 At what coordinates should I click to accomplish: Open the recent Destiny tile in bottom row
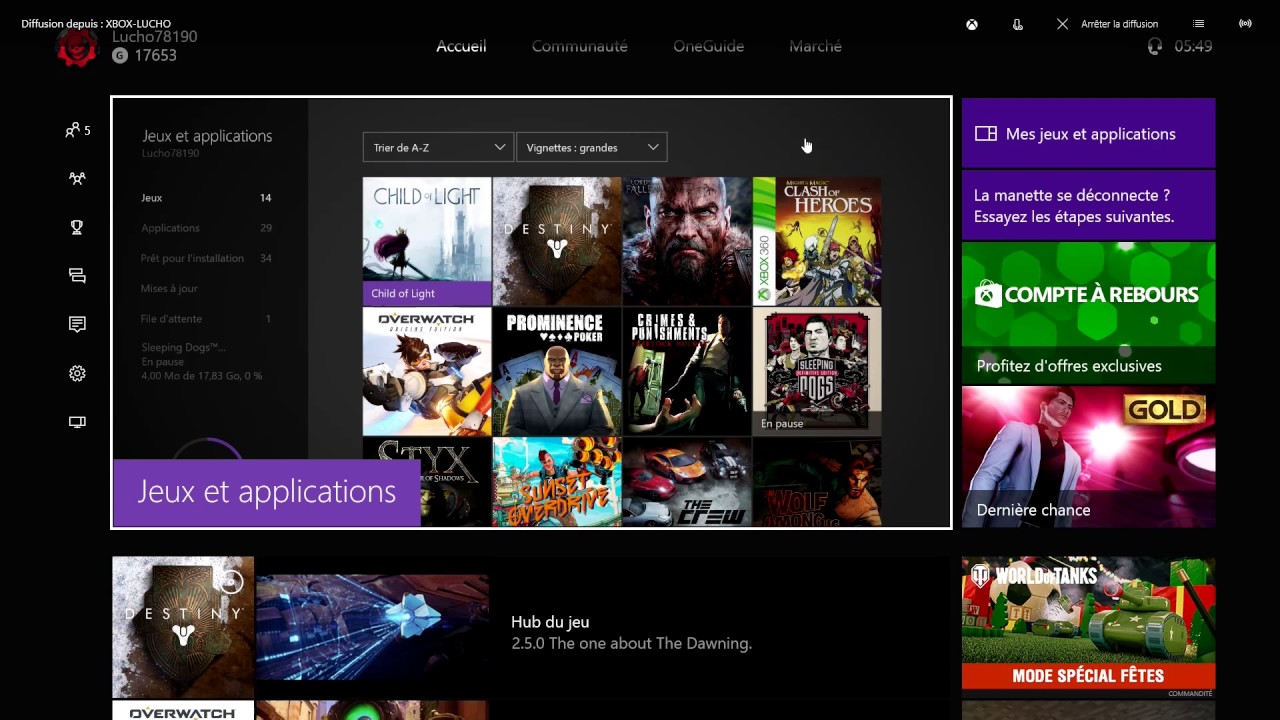[183, 627]
